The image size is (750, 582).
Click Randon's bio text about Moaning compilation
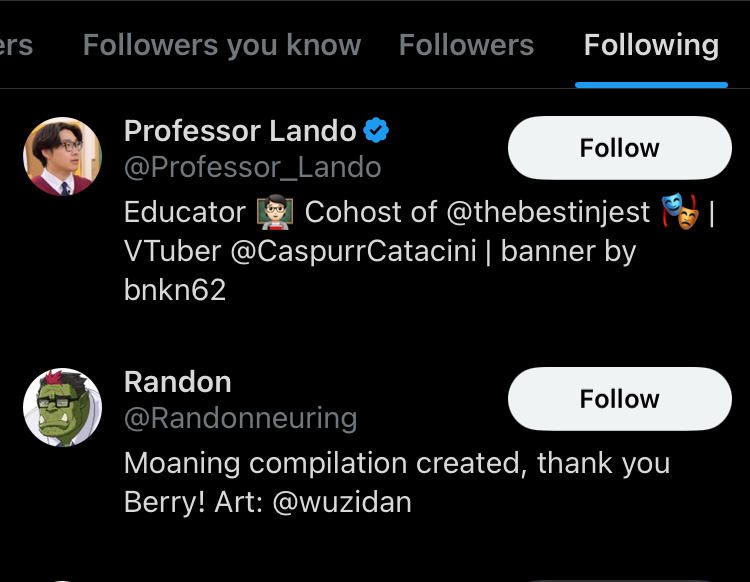(396, 464)
